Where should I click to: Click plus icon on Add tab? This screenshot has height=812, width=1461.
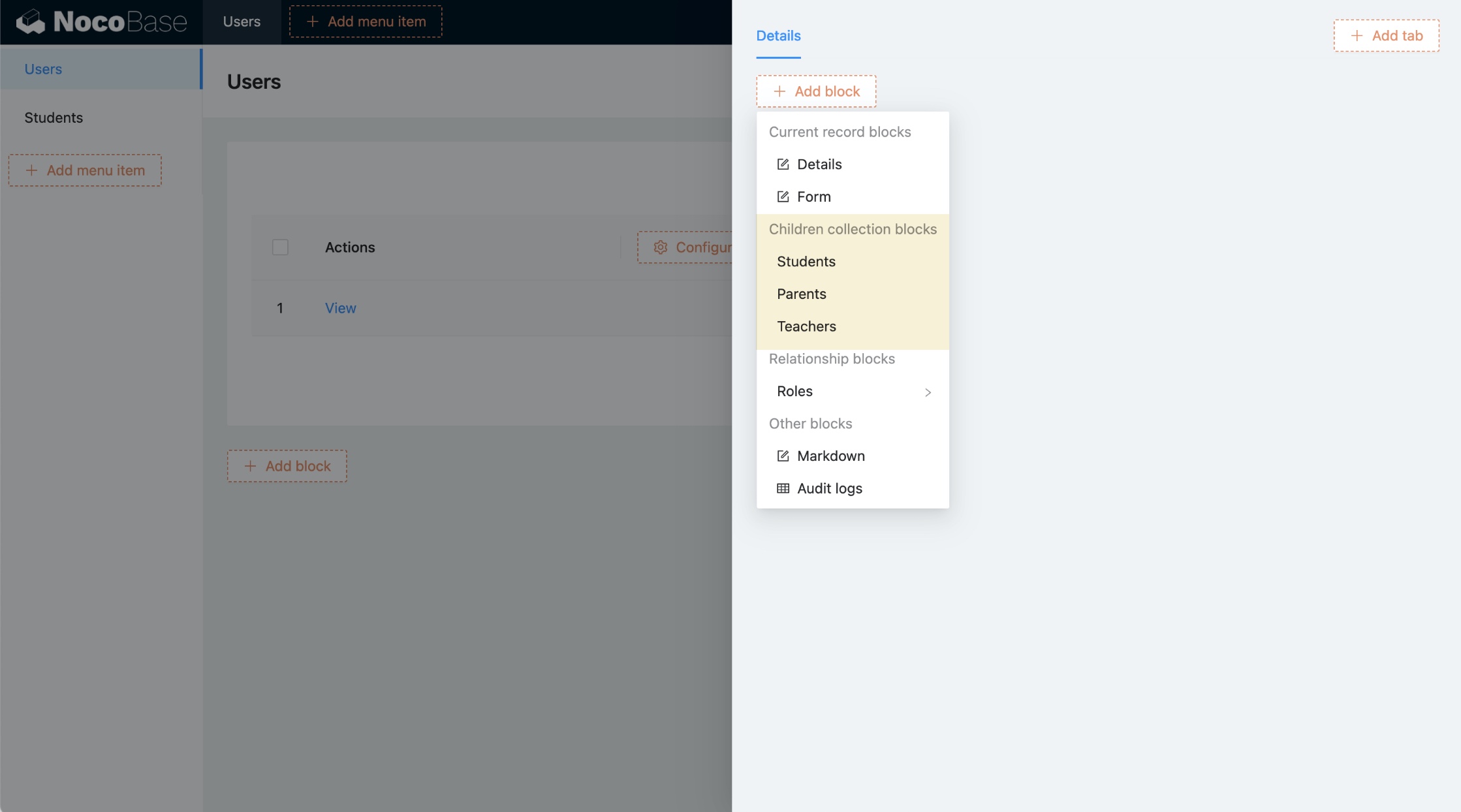pyautogui.click(x=1357, y=36)
